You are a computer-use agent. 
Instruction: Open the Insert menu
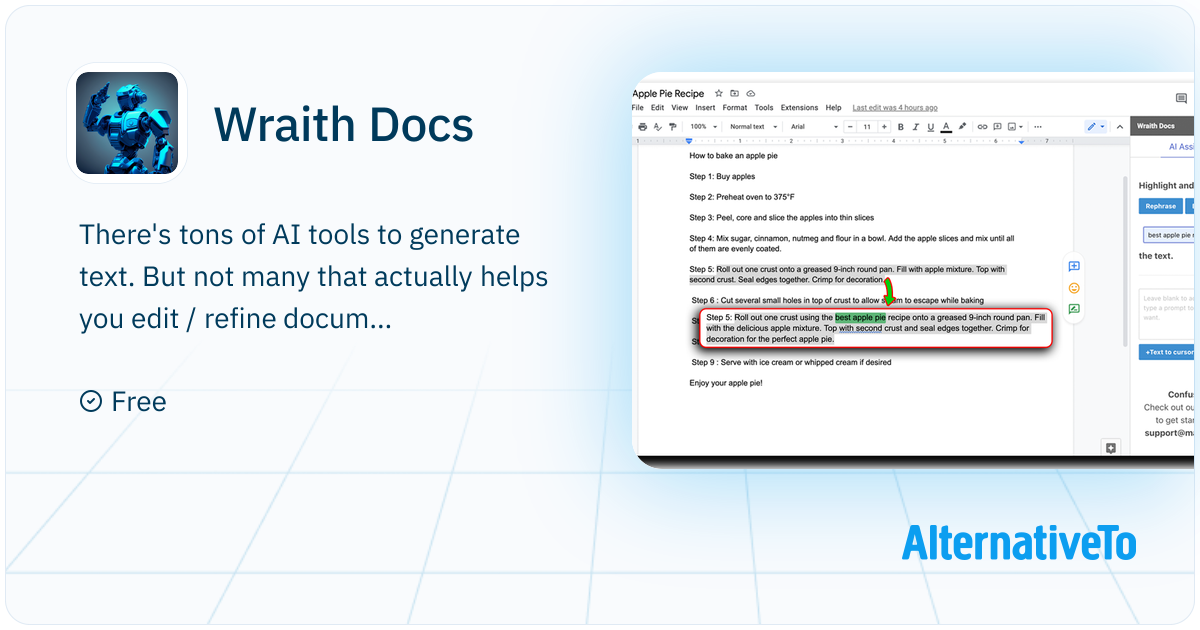point(705,108)
